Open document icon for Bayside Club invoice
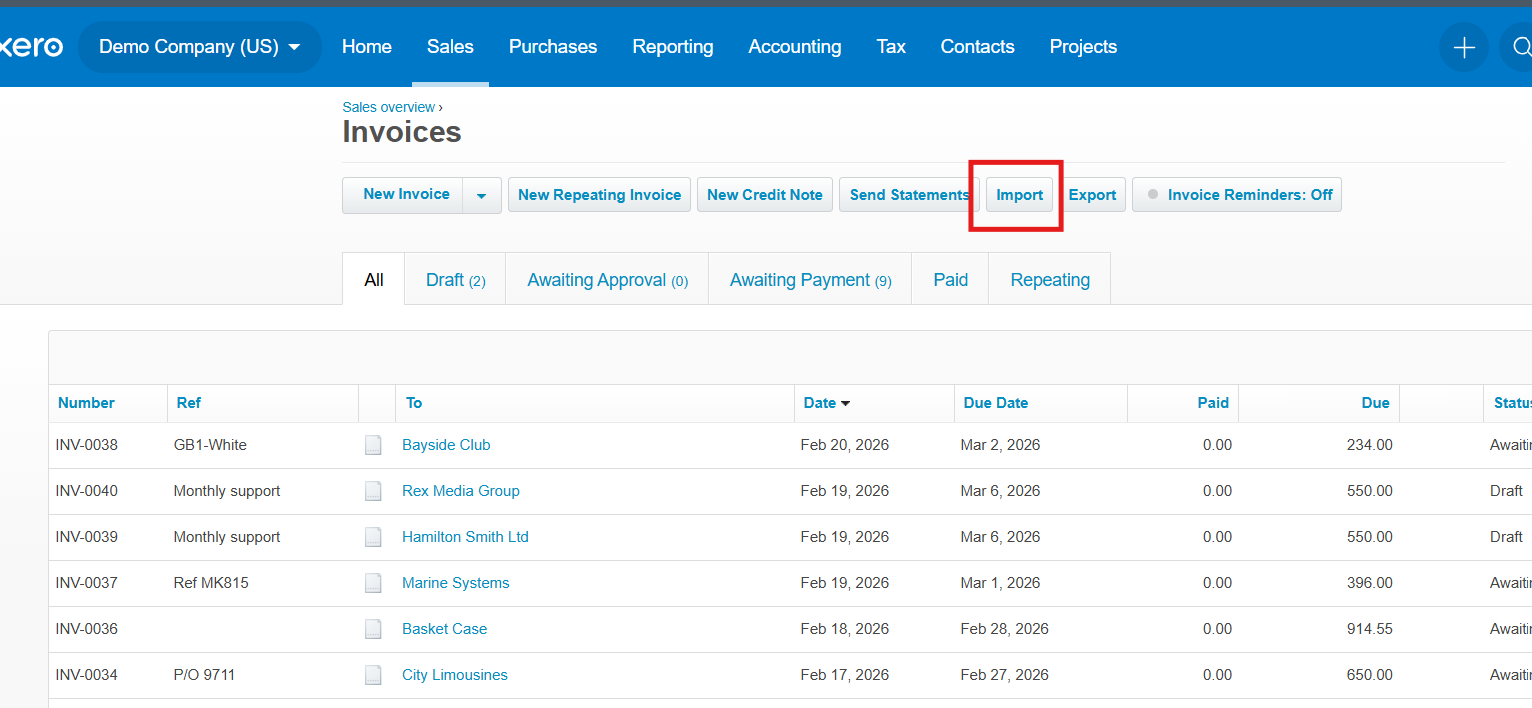 [373, 445]
